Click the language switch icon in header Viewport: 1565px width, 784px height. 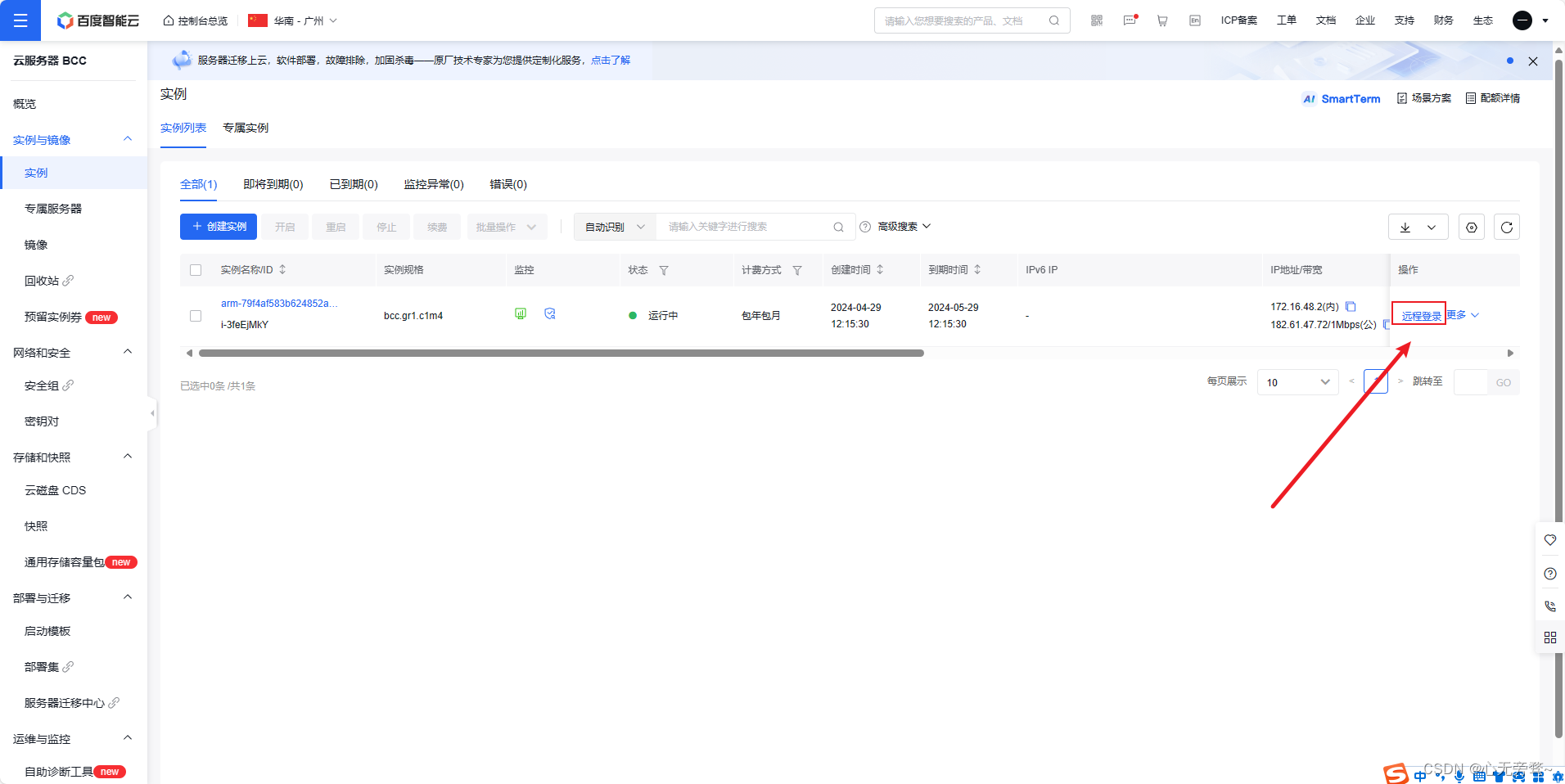[x=1195, y=20]
